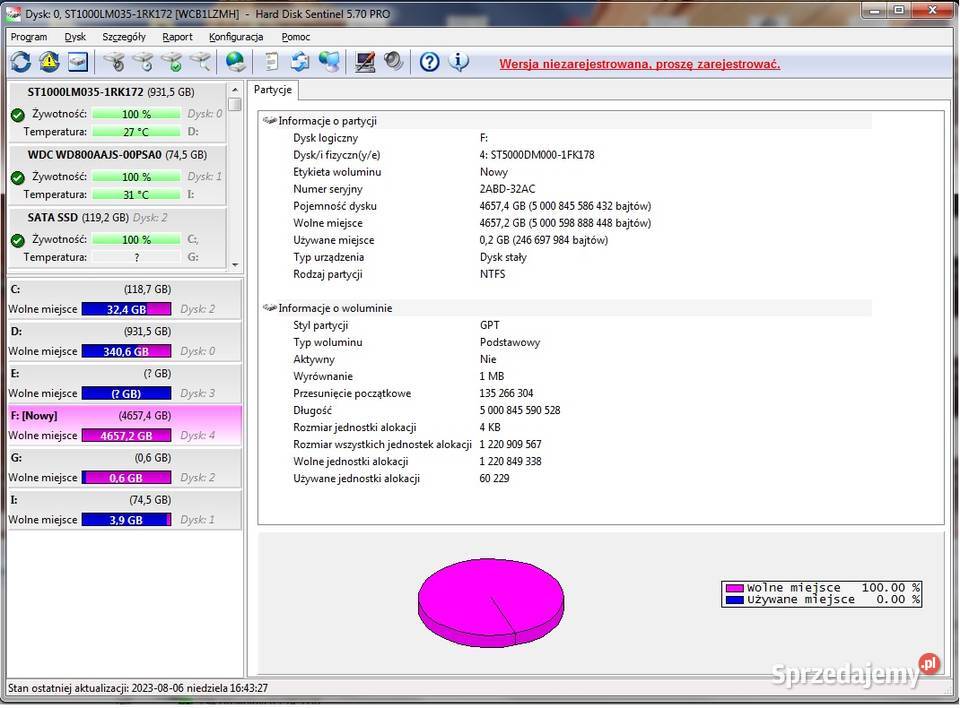Open the Pomoc menu
Viewport: 960px width, 708px height.
coord(296,37)
